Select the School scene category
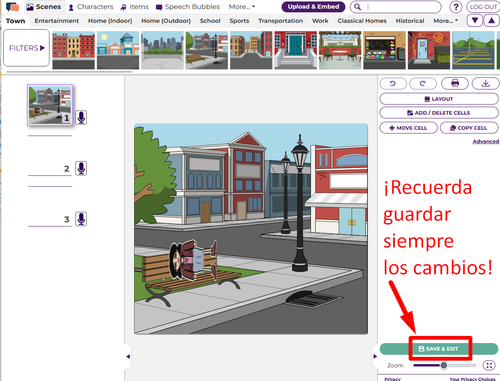This screenshot has height=381, width=500. tap(210, 21)
